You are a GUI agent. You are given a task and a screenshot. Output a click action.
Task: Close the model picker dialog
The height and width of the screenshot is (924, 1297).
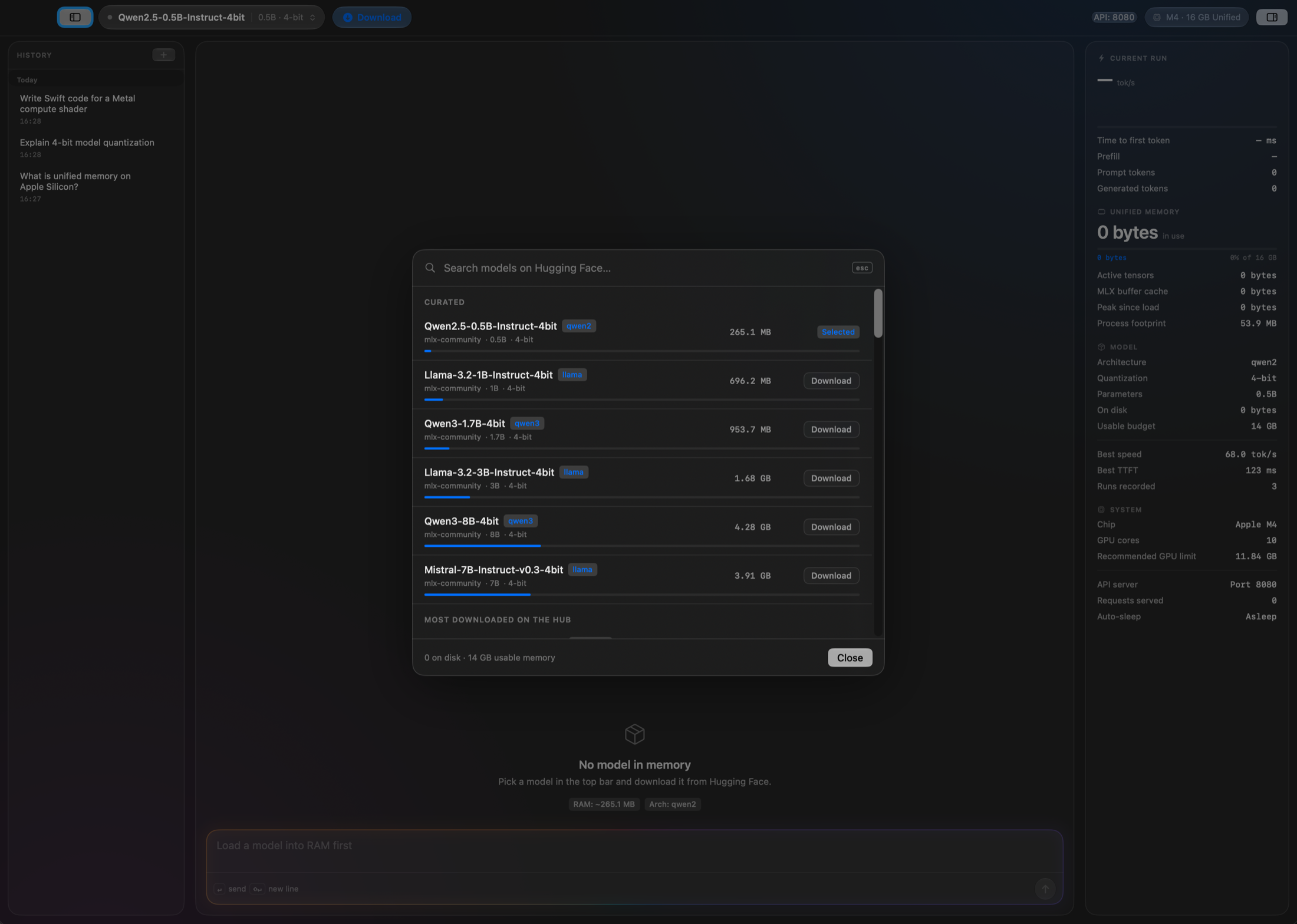point(850,658)
